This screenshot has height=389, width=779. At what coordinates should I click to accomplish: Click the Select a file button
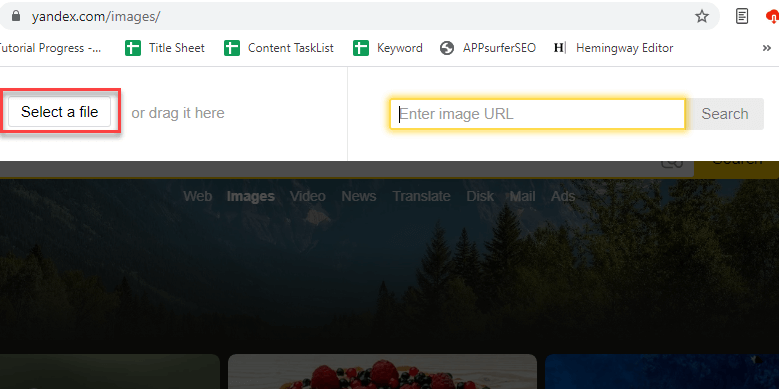(x=60, y=112)
